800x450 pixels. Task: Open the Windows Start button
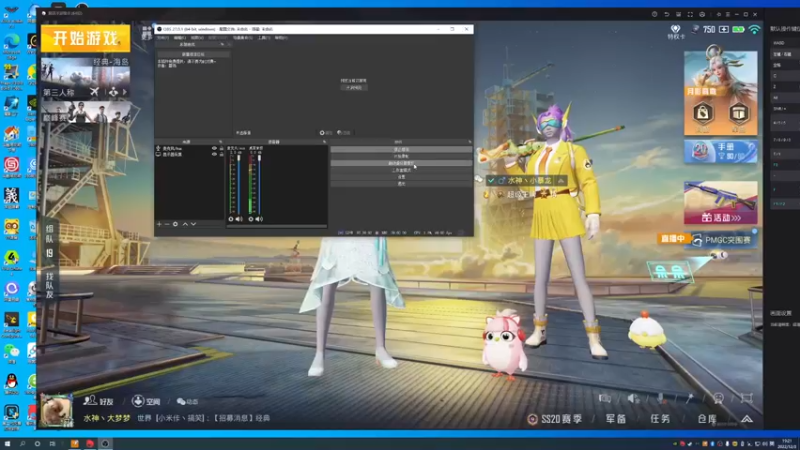pyautogui.click(x=7, y=443)
